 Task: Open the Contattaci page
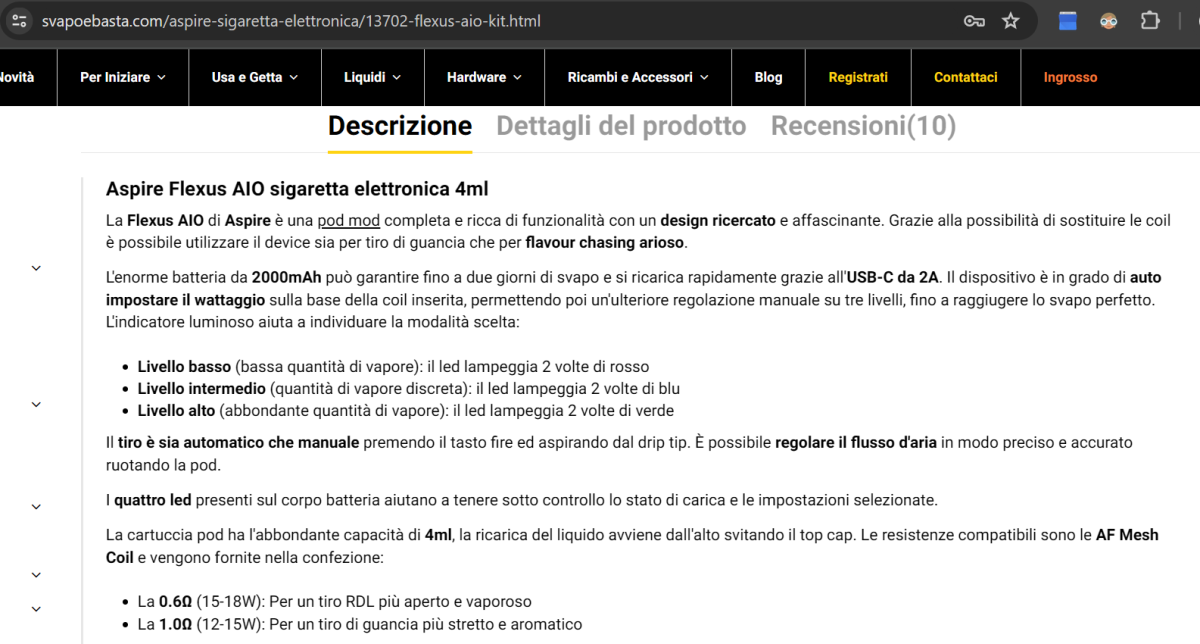click(x=965, y=77)
